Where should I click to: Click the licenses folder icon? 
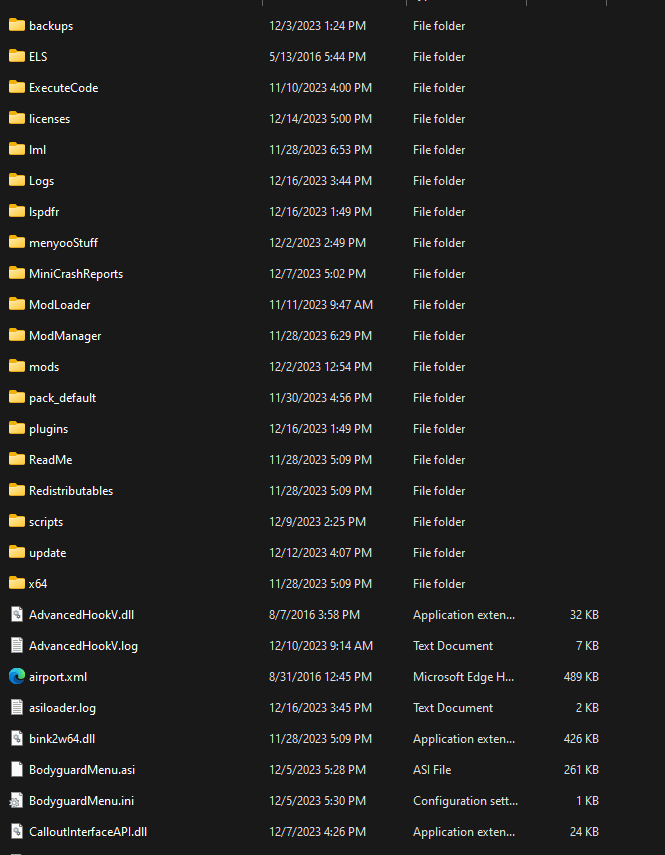(x=17, y=118)
